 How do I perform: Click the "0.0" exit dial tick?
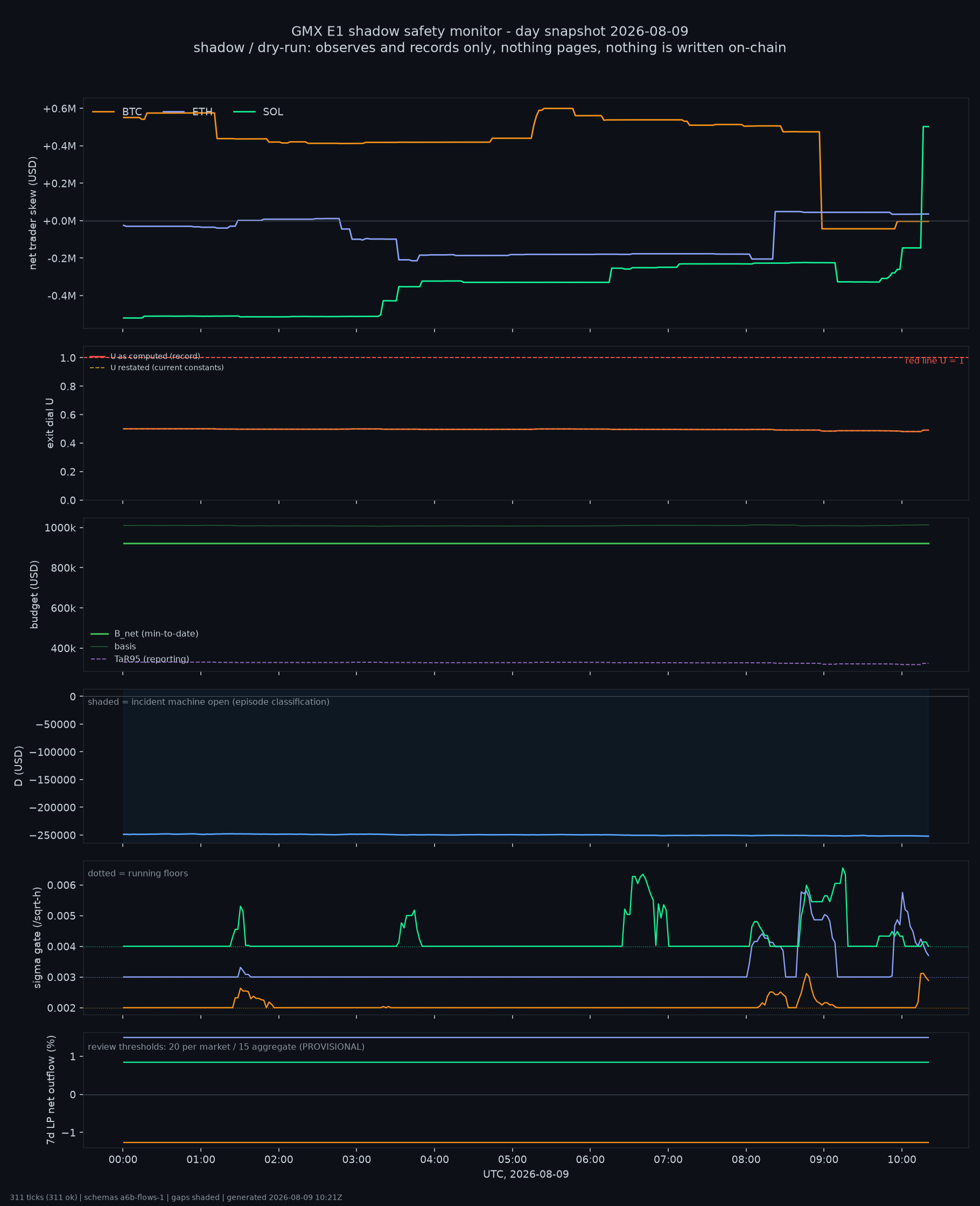[68, 501]
